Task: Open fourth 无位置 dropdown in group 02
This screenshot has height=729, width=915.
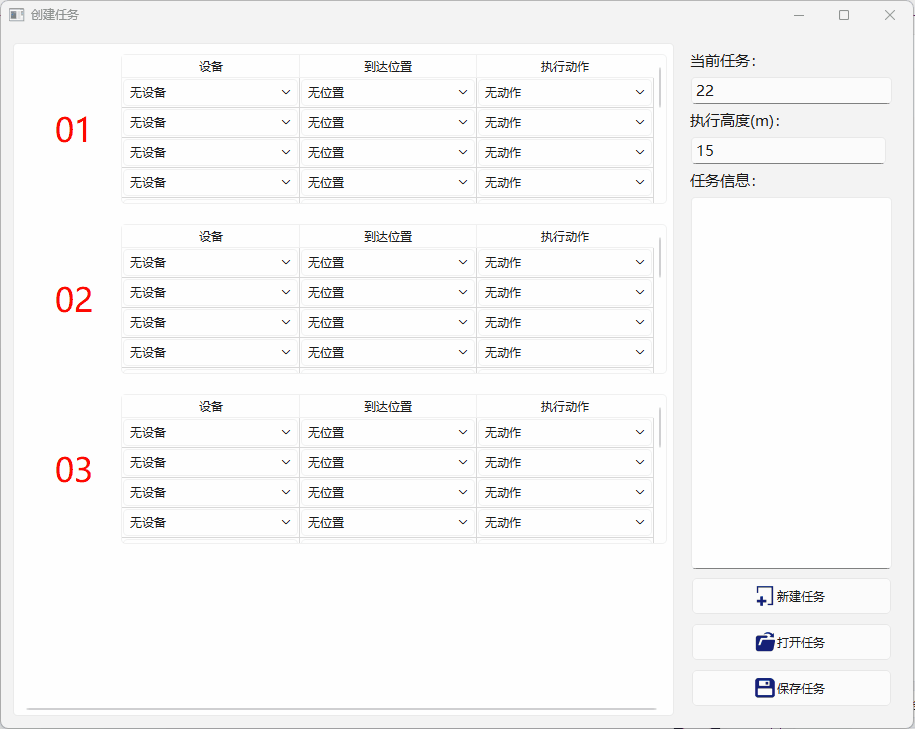Action: point(387,353)
